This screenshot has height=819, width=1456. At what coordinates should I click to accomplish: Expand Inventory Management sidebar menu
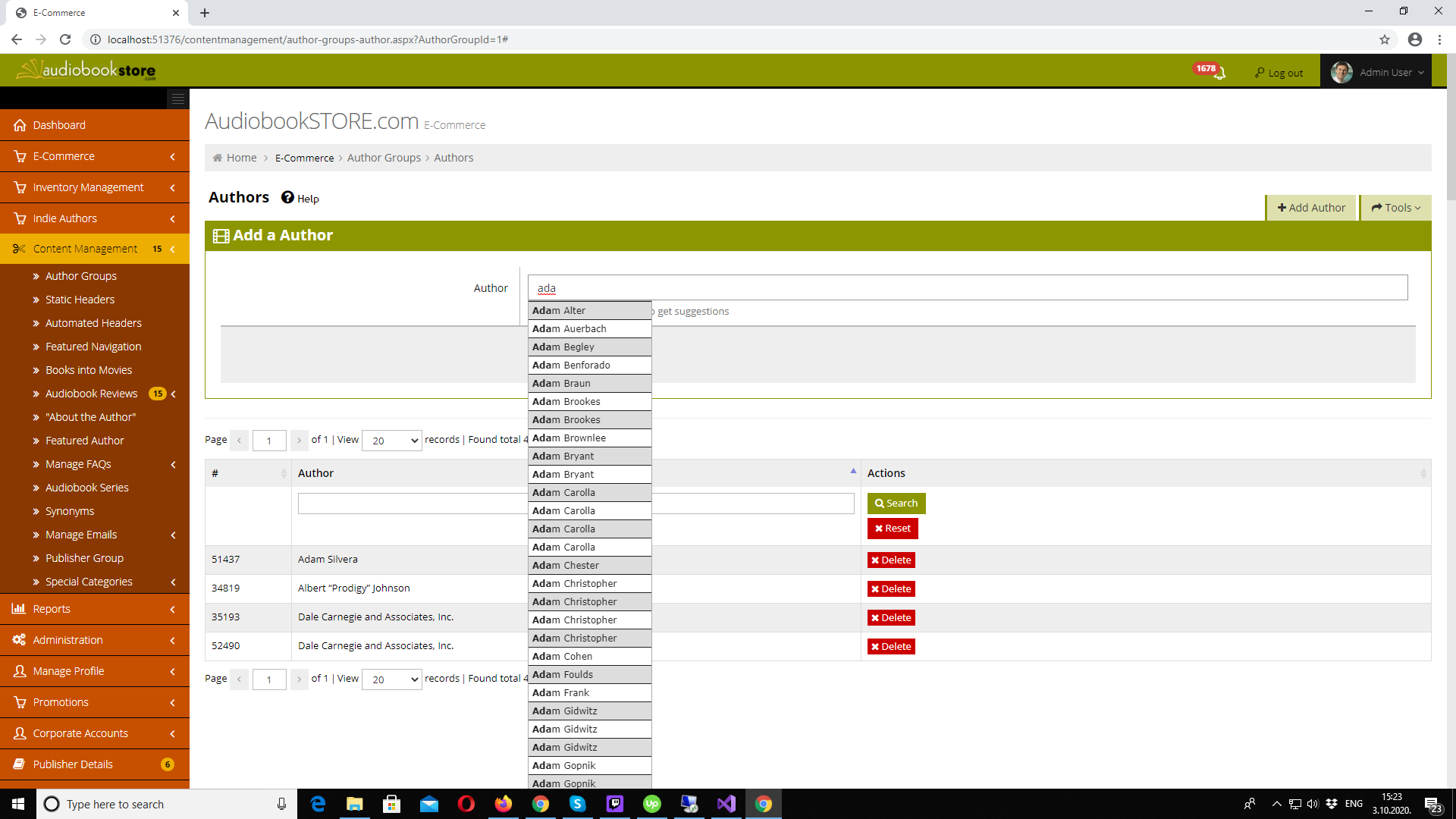point(95,187)
